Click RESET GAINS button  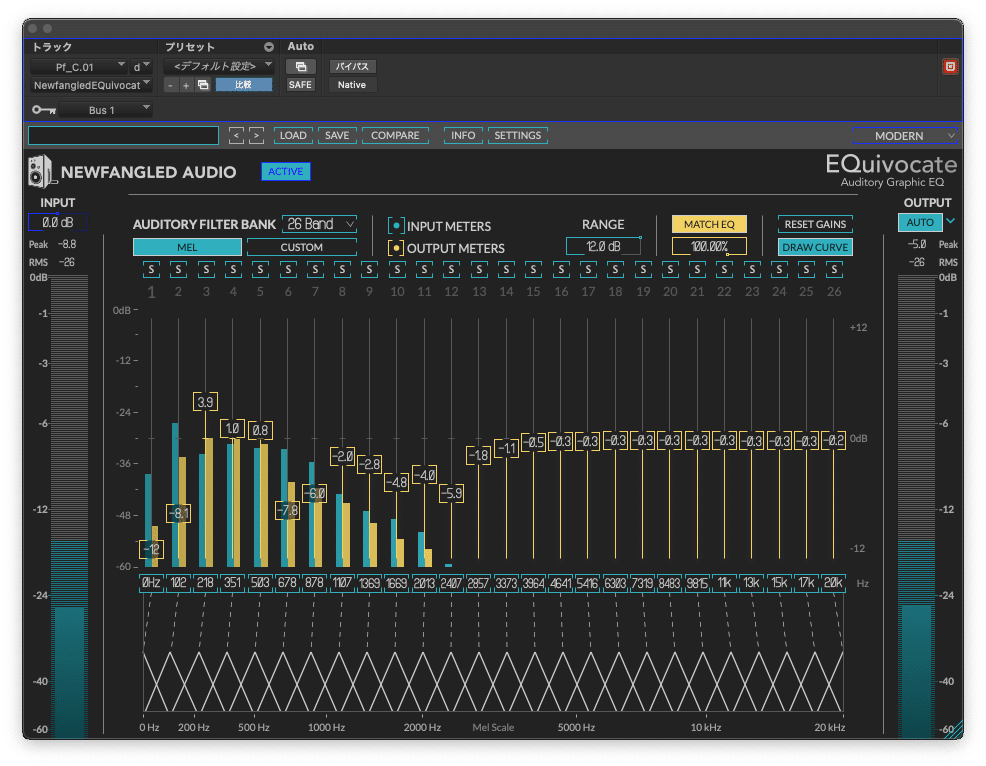tap(815, 224)
